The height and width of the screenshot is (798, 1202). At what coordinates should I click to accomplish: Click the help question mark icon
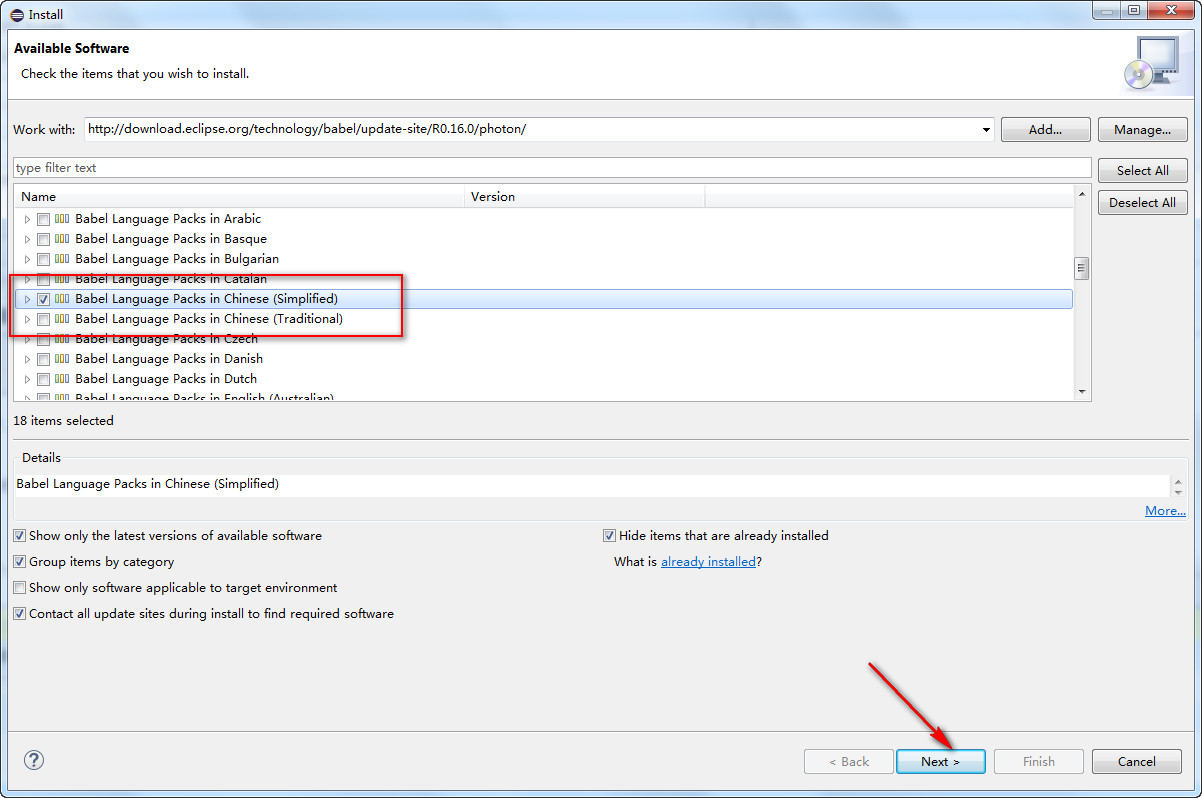tap(34, 760)
